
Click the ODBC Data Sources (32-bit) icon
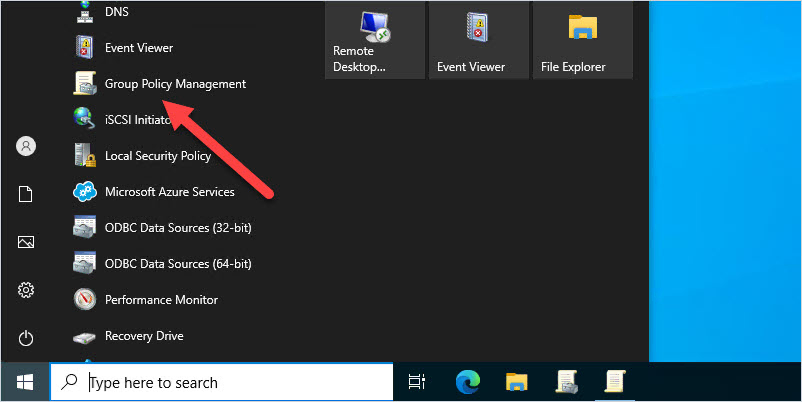click(84, 228)
